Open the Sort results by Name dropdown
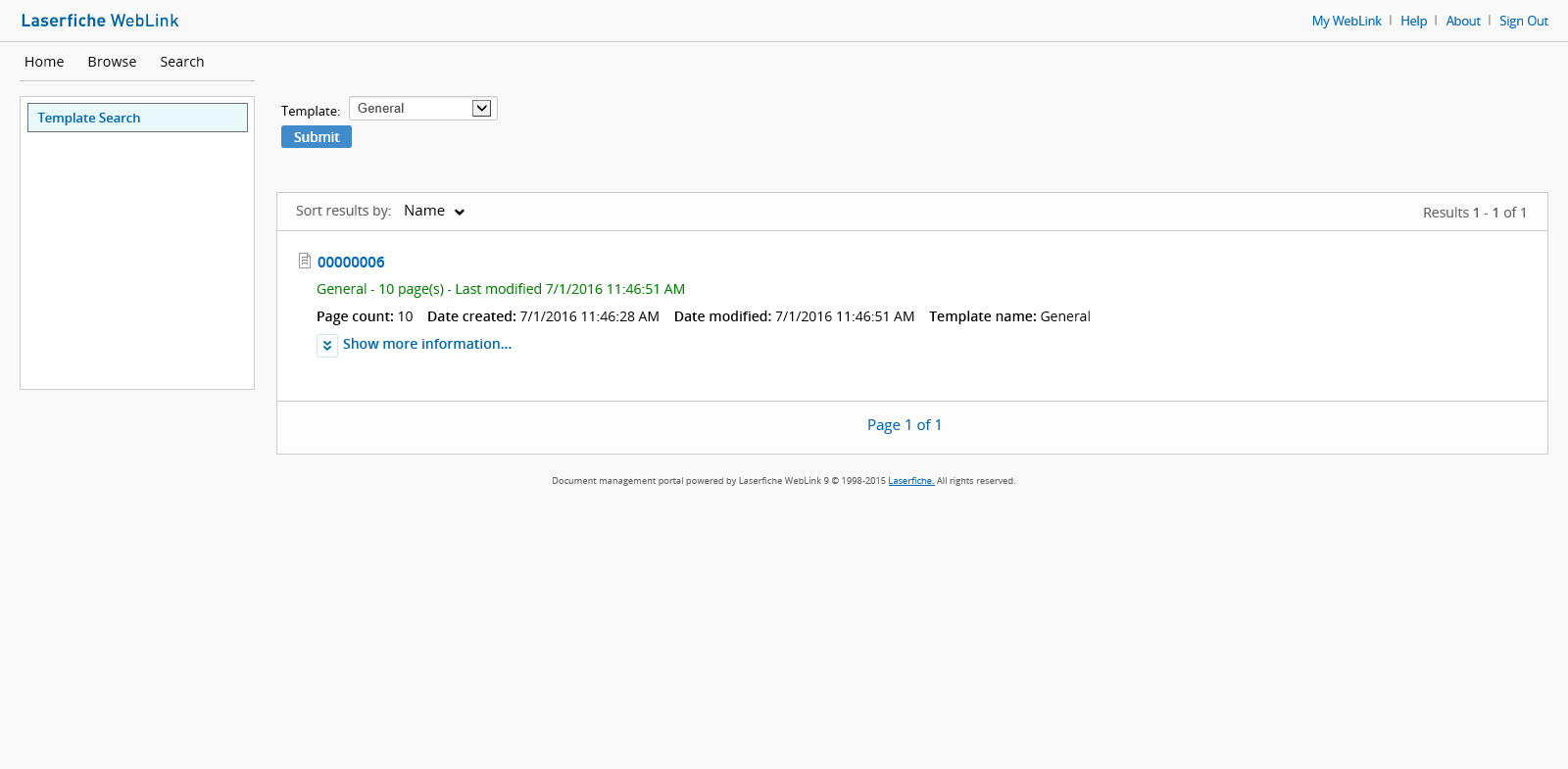 (x=434, y=212)
